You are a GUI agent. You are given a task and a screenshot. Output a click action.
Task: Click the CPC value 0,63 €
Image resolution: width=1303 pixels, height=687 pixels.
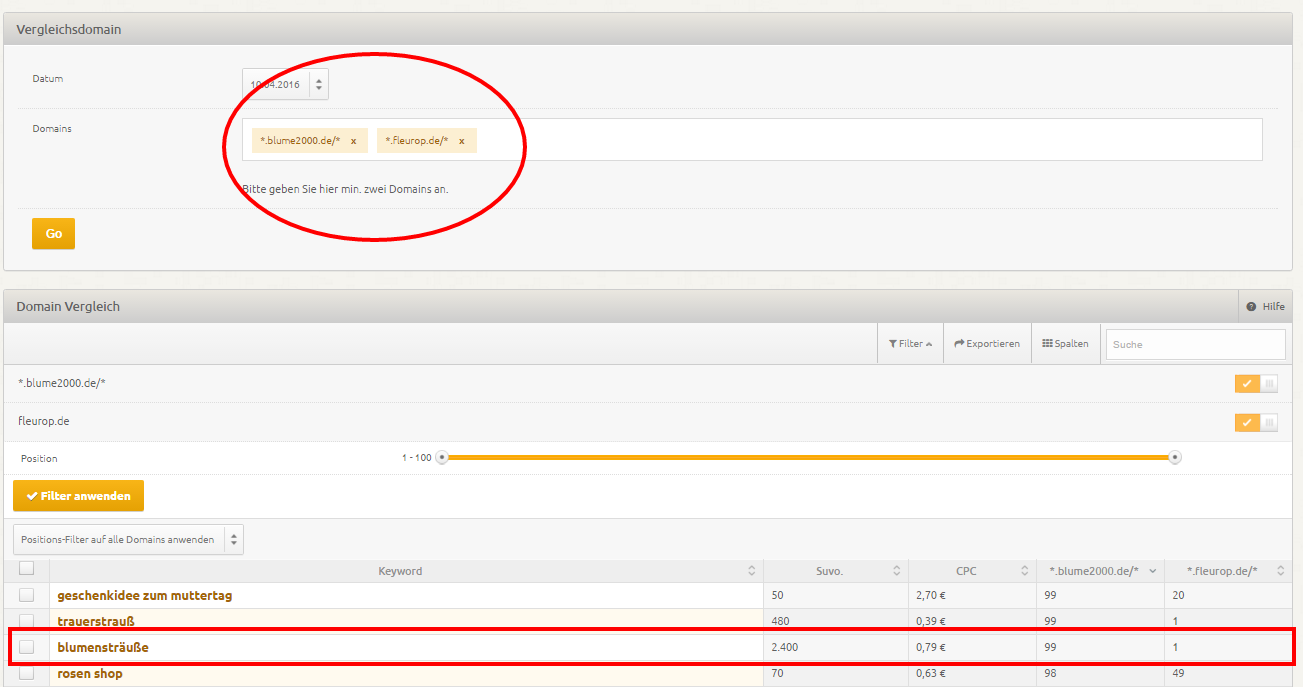931,673
